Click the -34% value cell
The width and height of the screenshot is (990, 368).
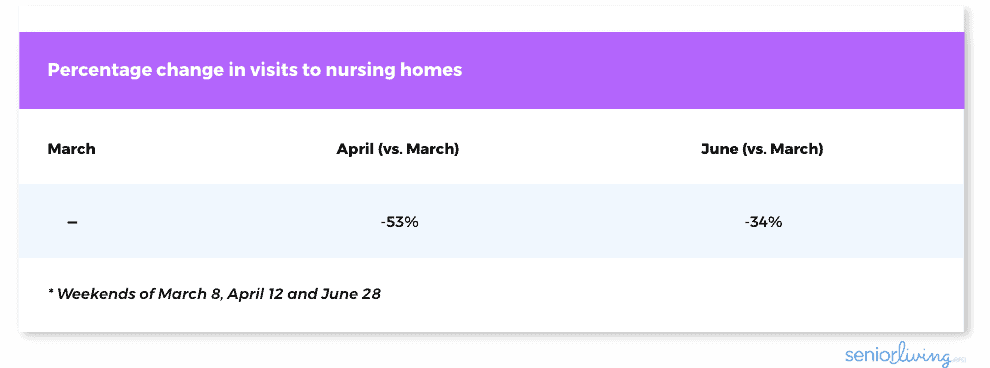(763, 222)
